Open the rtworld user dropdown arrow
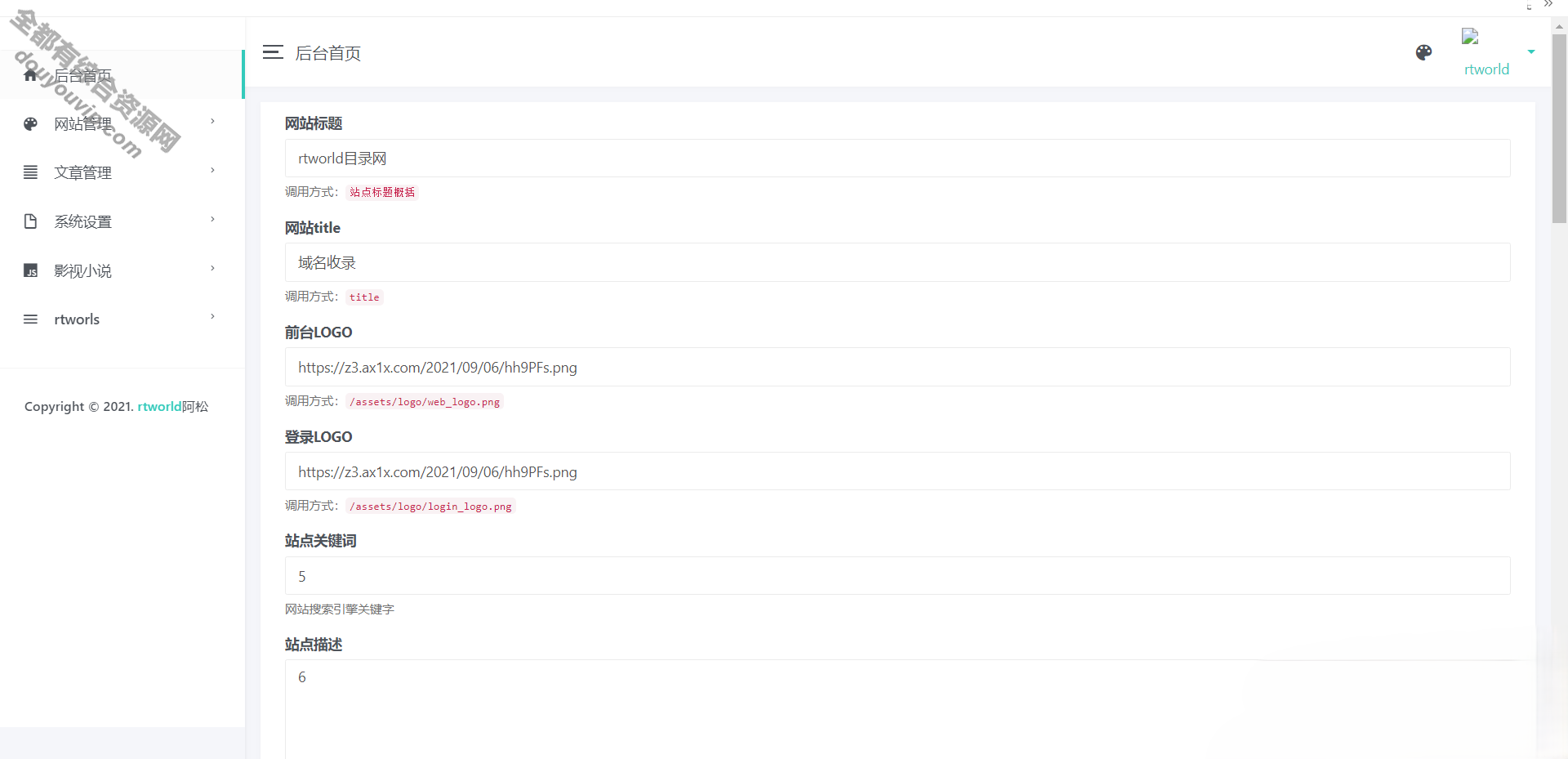Screen dimensions: 1568x759 [x=1531, y=51]
